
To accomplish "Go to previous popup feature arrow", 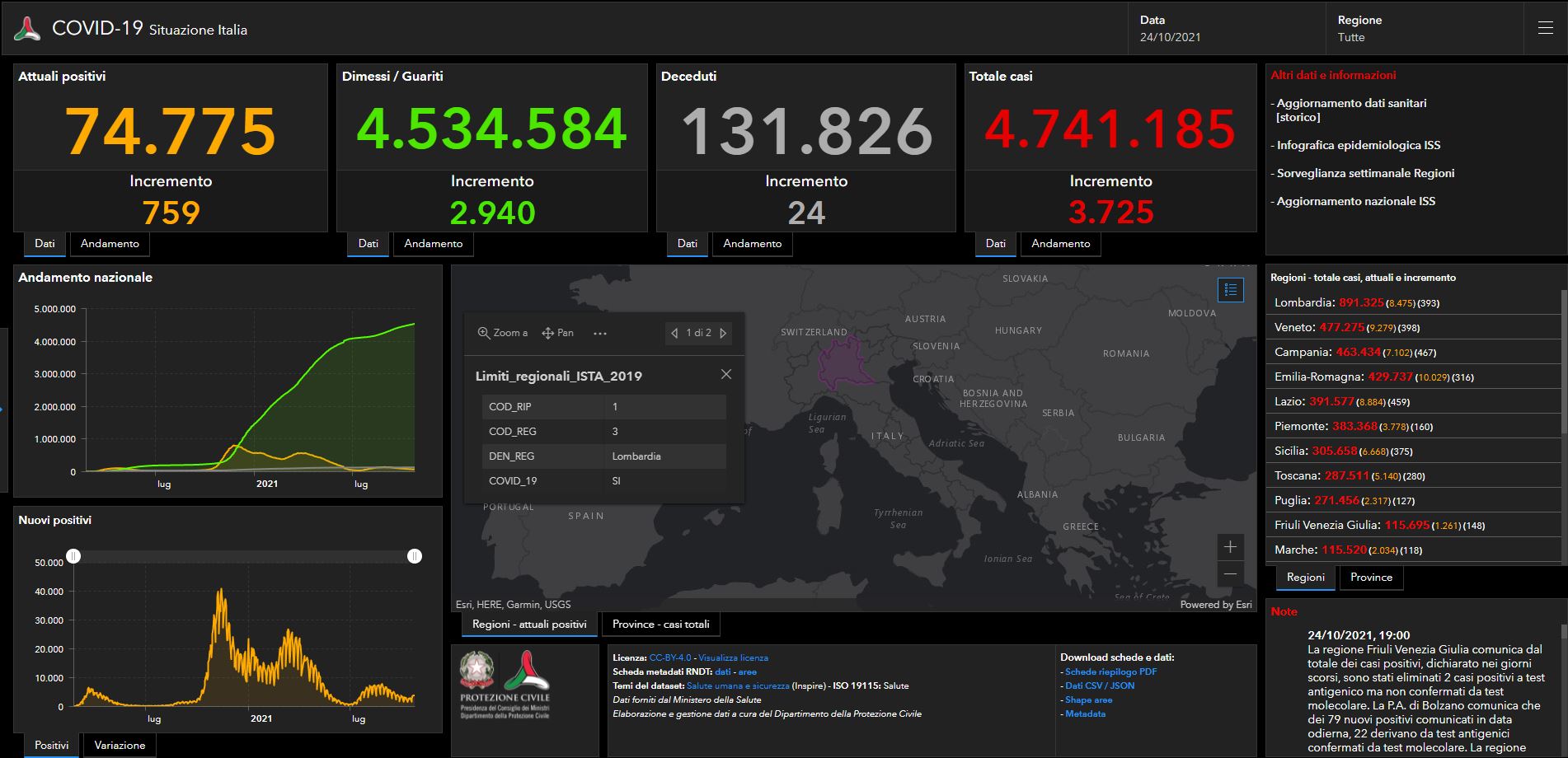I will coord(674,334).
